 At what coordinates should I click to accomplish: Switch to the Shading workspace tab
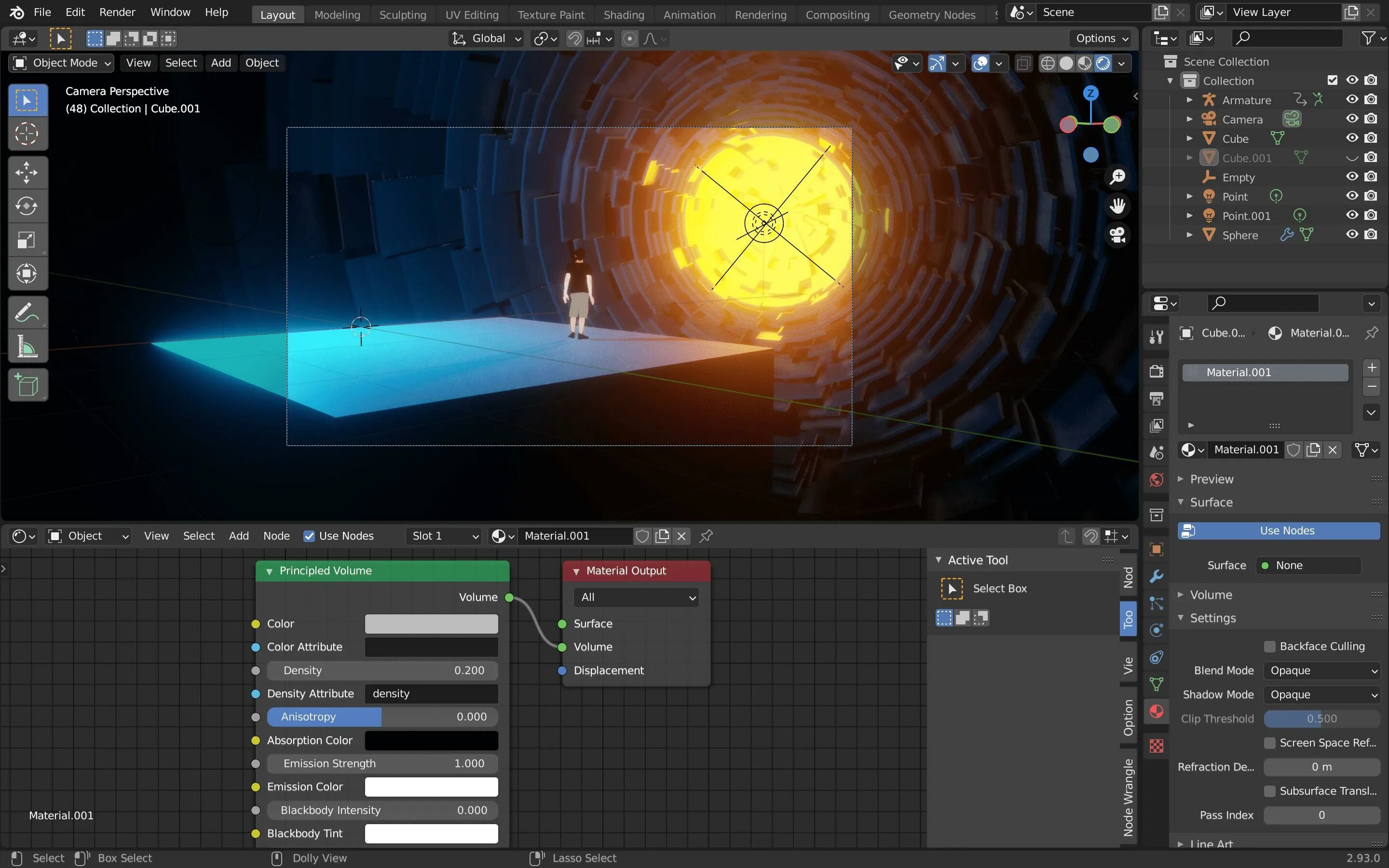(623, 14)
